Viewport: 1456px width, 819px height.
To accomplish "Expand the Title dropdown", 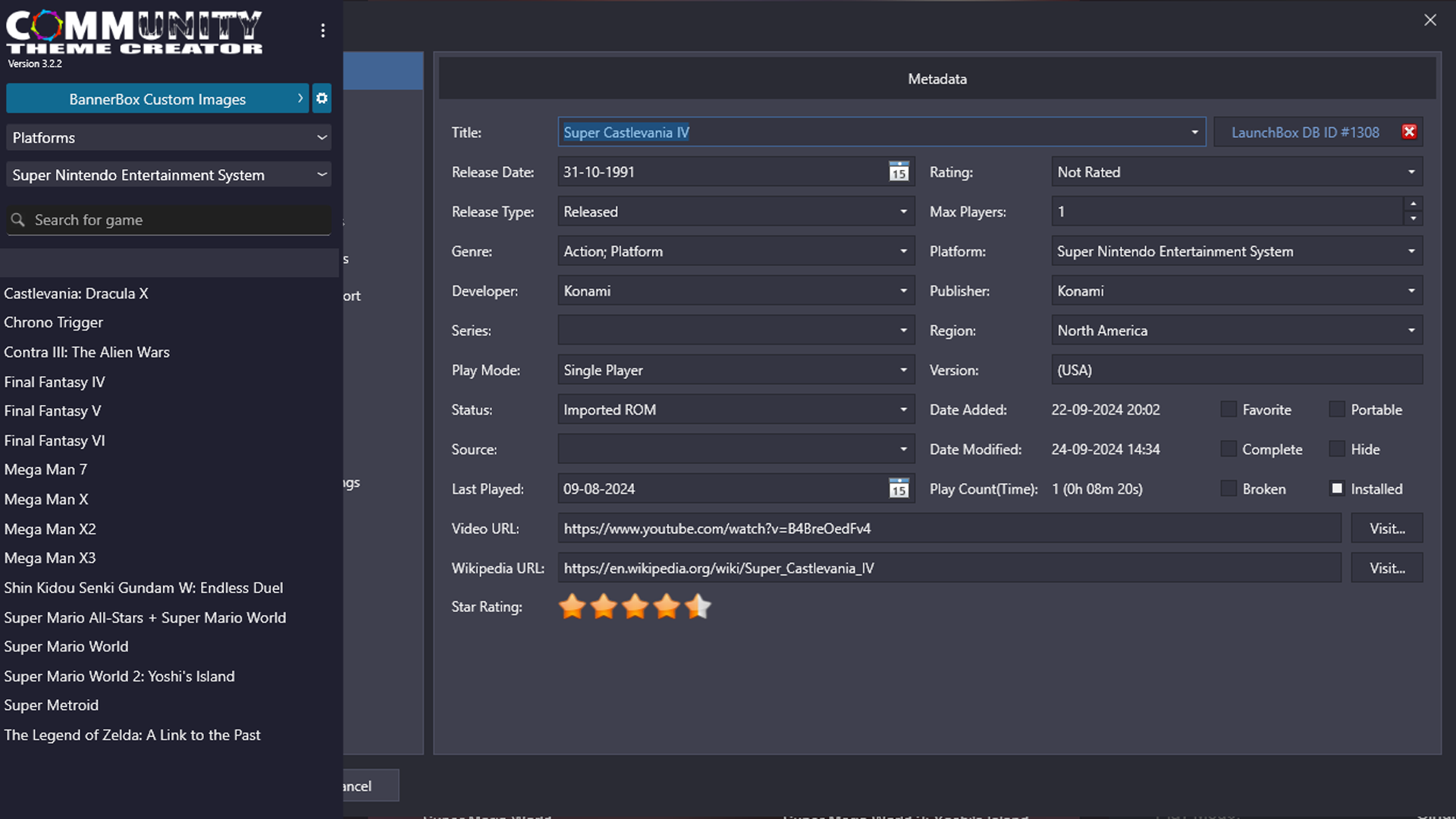I will [x=1194, y=133].
